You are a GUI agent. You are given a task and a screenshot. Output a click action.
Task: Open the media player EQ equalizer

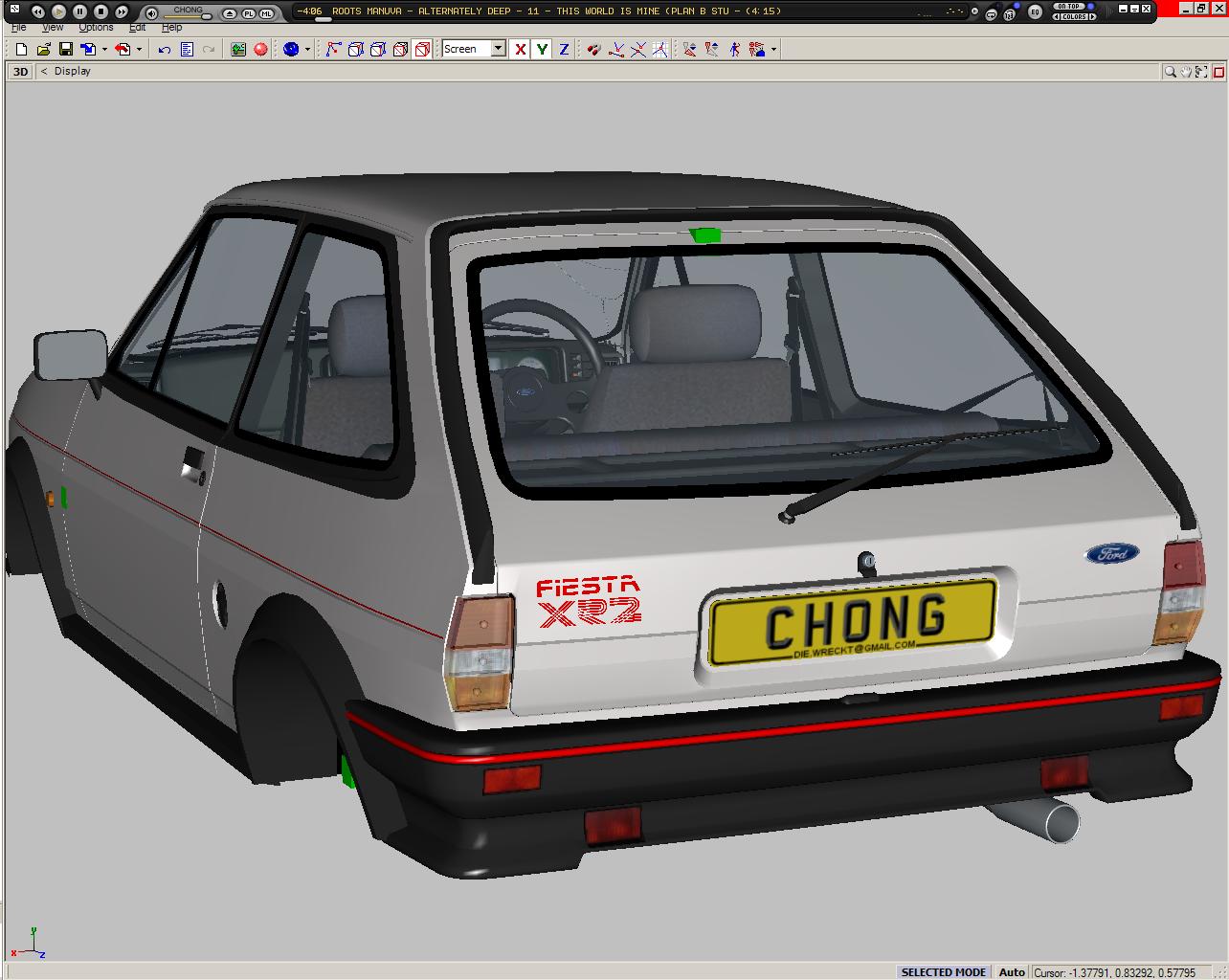pyautogui.click(x=1035, y=12)
